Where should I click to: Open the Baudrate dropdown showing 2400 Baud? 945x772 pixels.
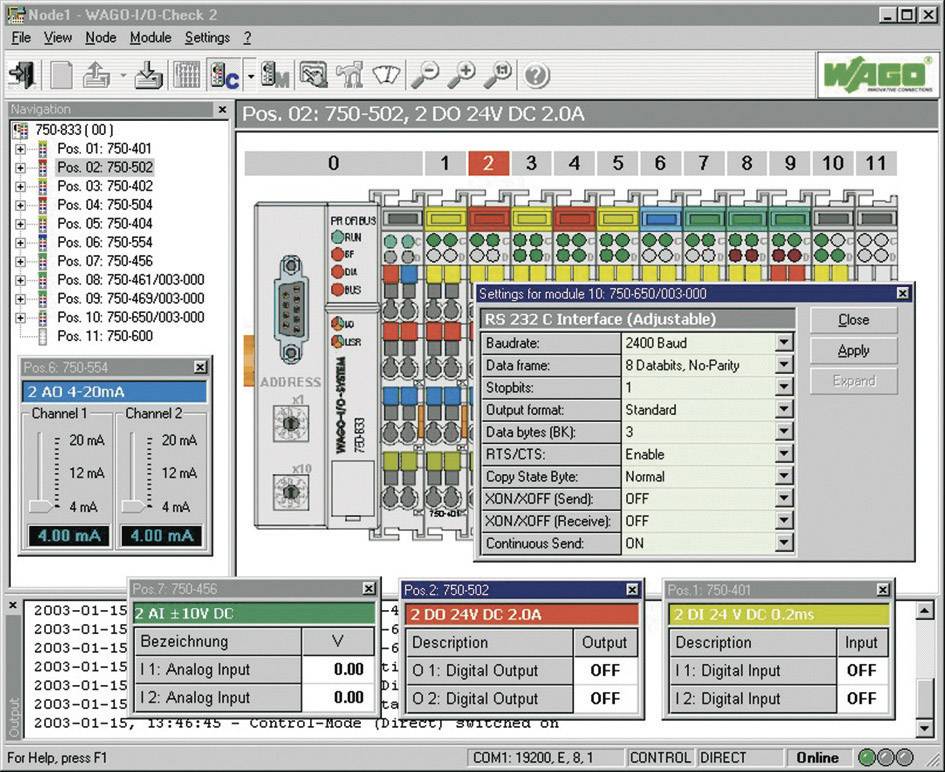coord(783,343)
